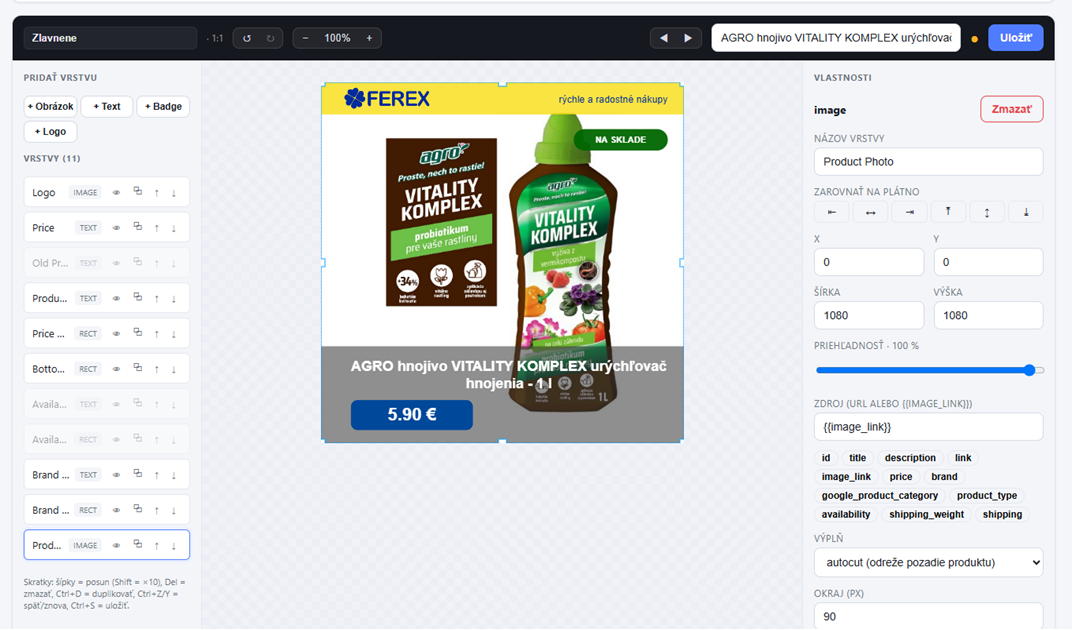Center layer horizontally on canvas
Viewport: 1072px width, 630px height.
870,212
